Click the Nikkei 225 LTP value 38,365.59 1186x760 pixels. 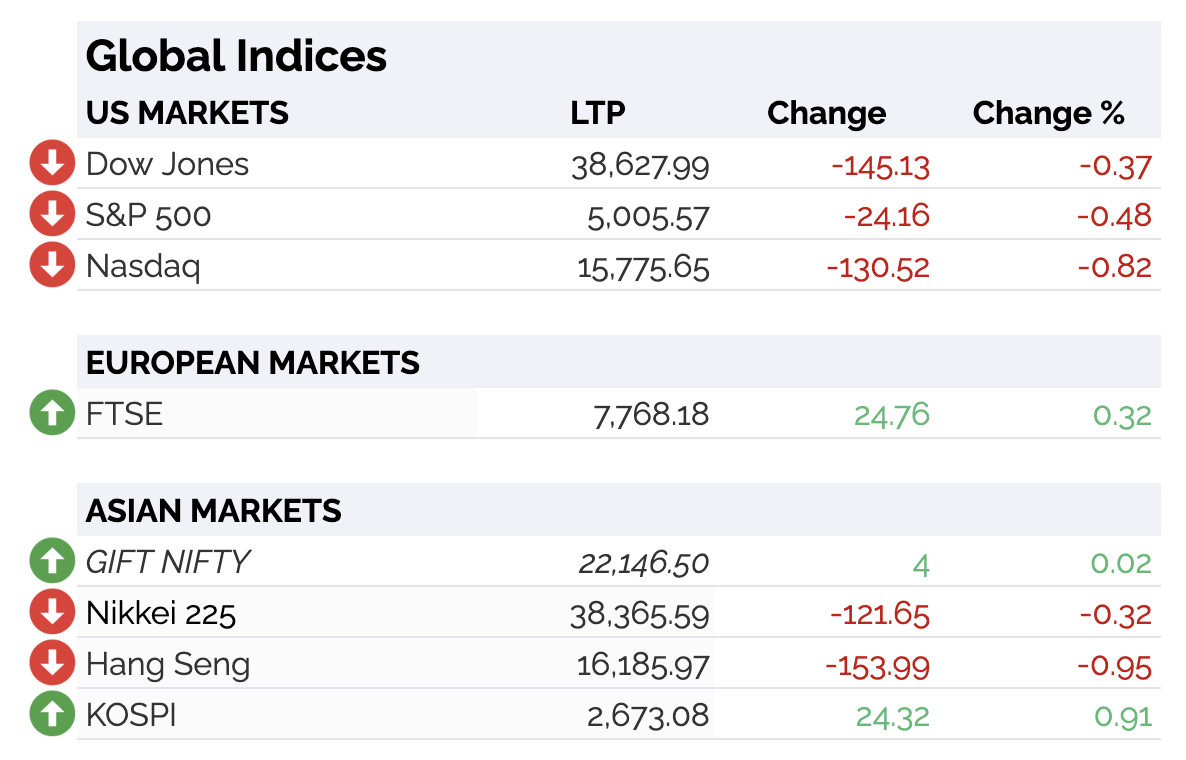point(640,615)
